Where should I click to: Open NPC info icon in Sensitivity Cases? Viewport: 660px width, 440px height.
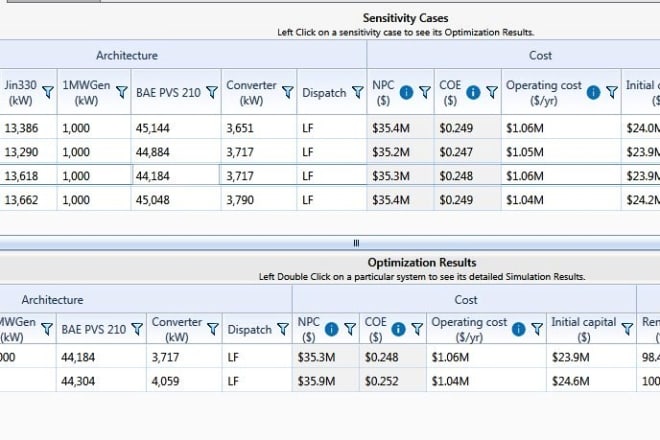(x=406, y=92)
